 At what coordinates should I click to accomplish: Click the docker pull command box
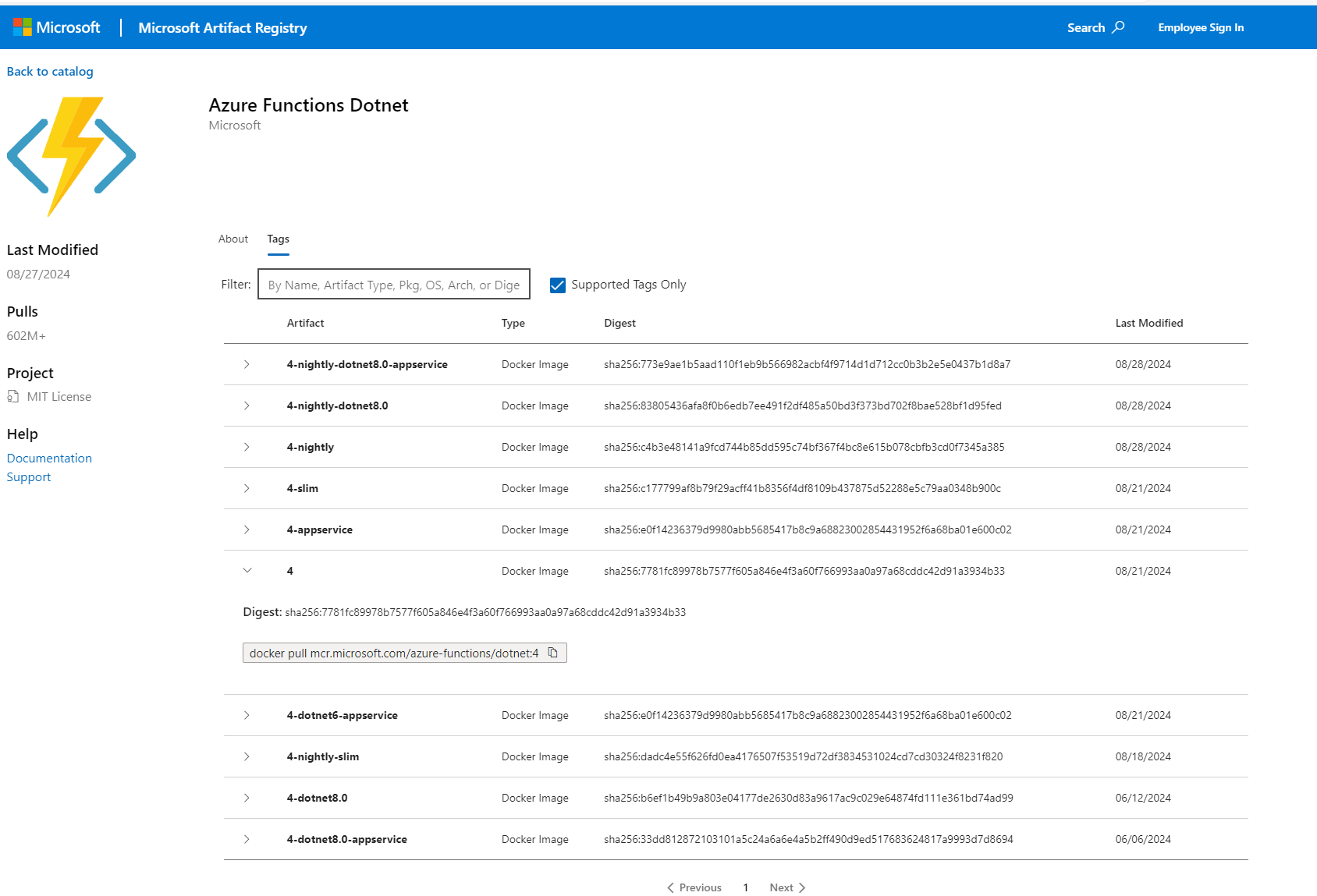[x=405, y=653]
